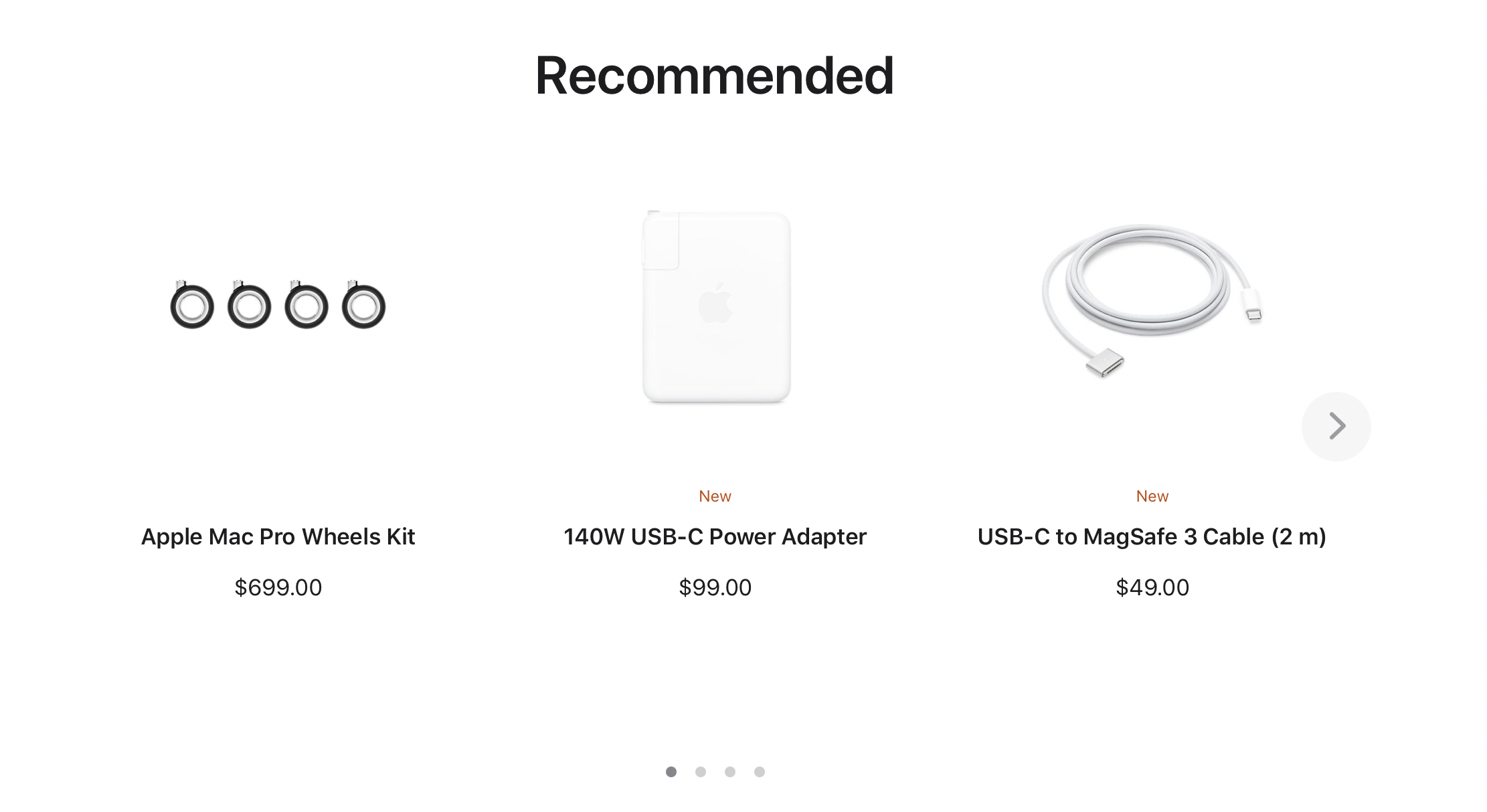Click the New label above the power adapter
The height and width of the screenshot is (812, 1487).
(715, 496)
